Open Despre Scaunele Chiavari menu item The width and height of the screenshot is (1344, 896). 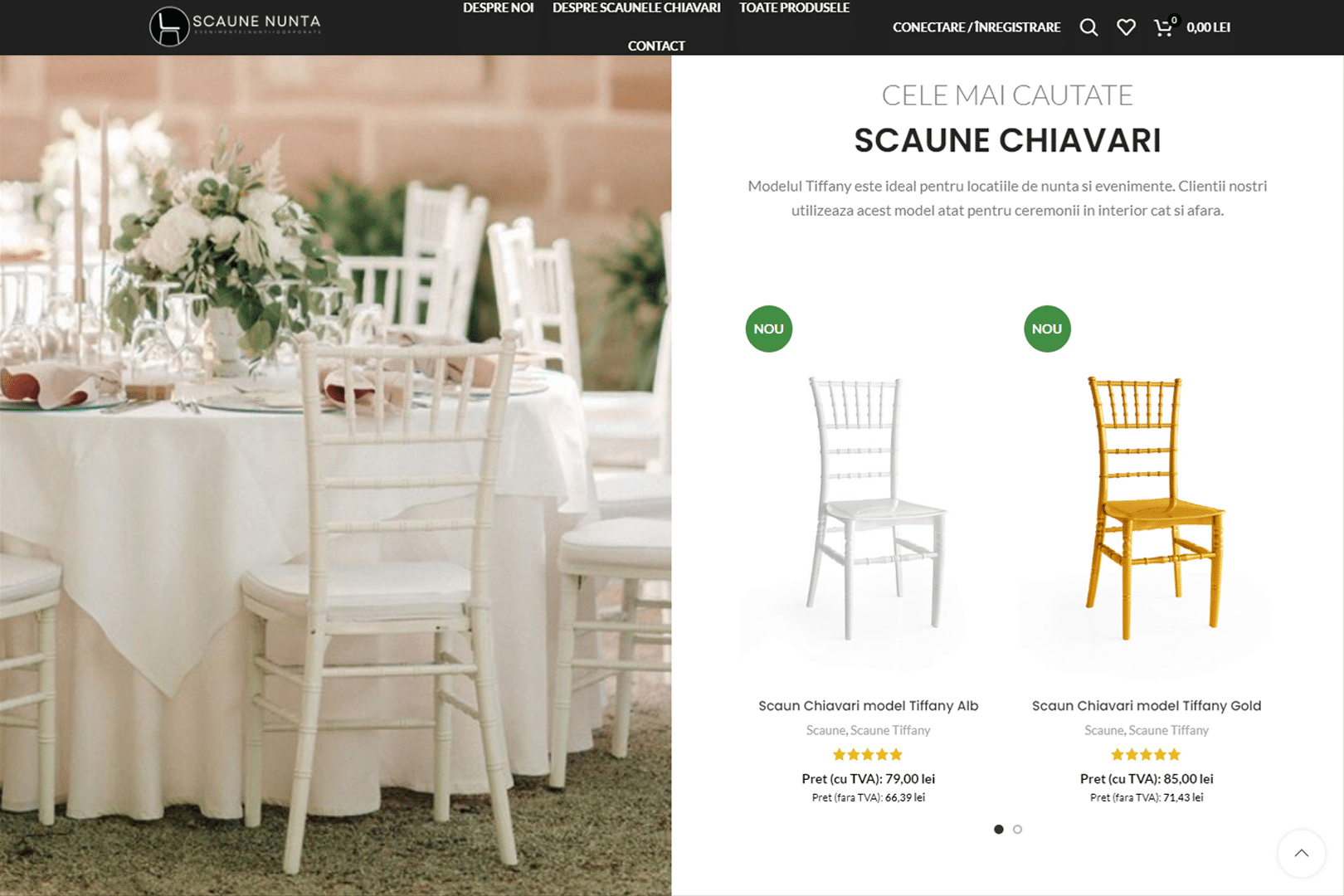coord(636,8)
